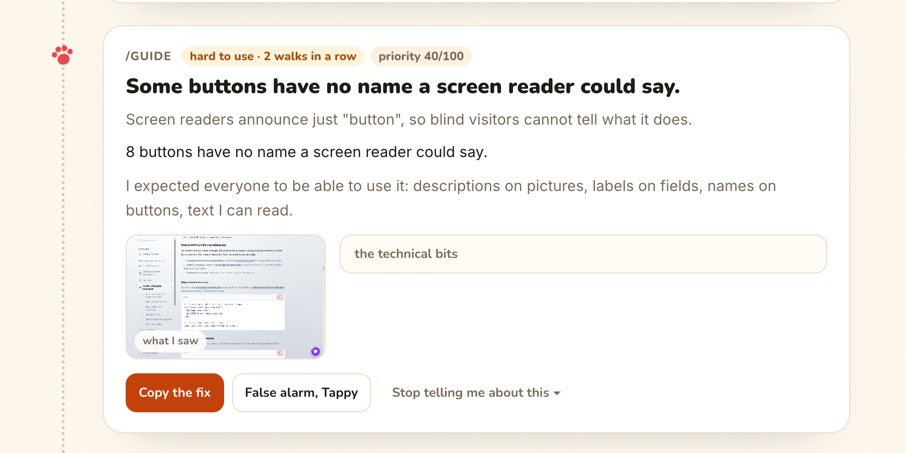Image resolution: width=906 pixels, height=453 pixels.
Task: Click the /GUIDE path label
Action: tap(148, 56)
